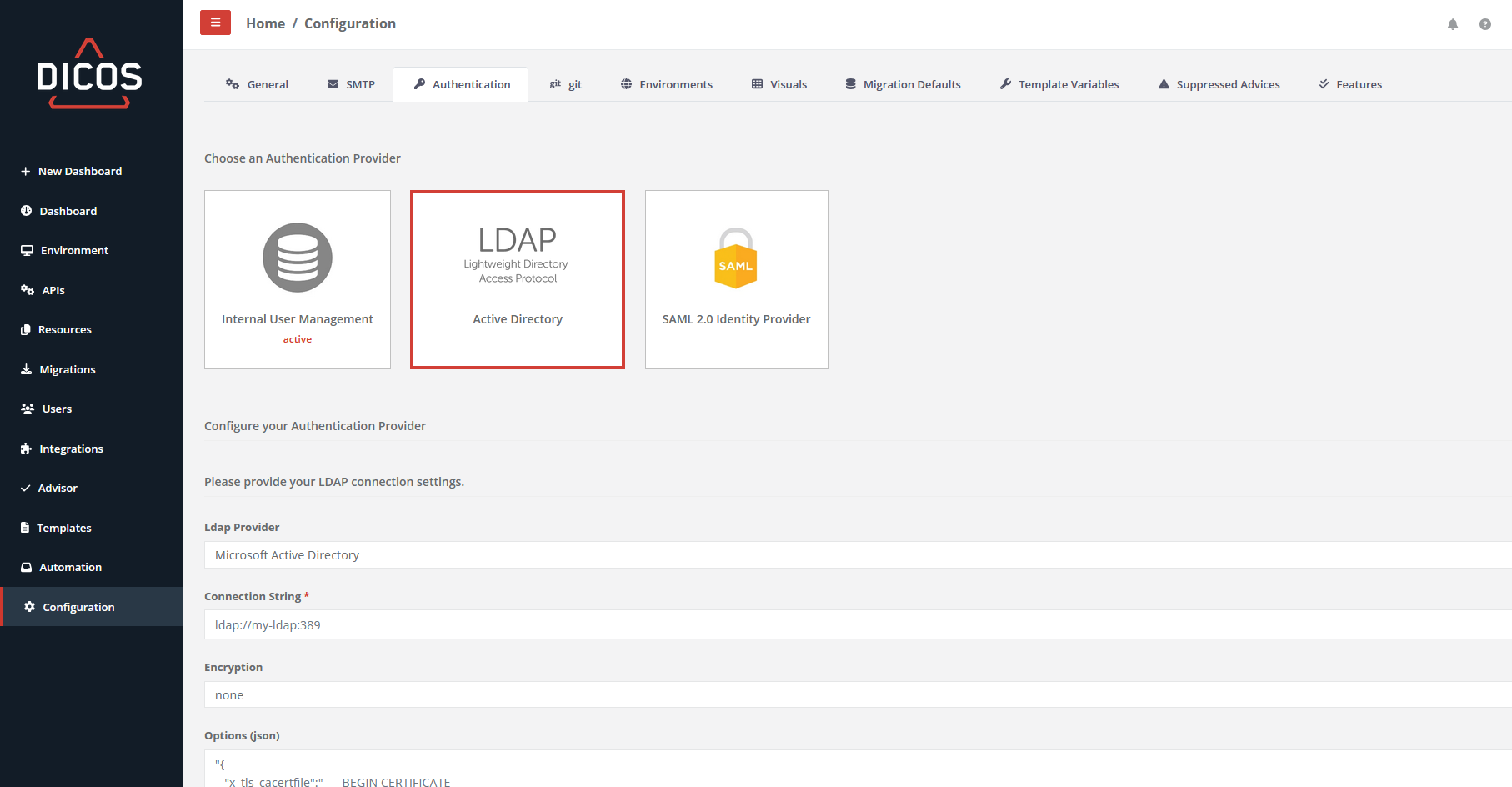Click the notification bell icon

point(1452,24)
